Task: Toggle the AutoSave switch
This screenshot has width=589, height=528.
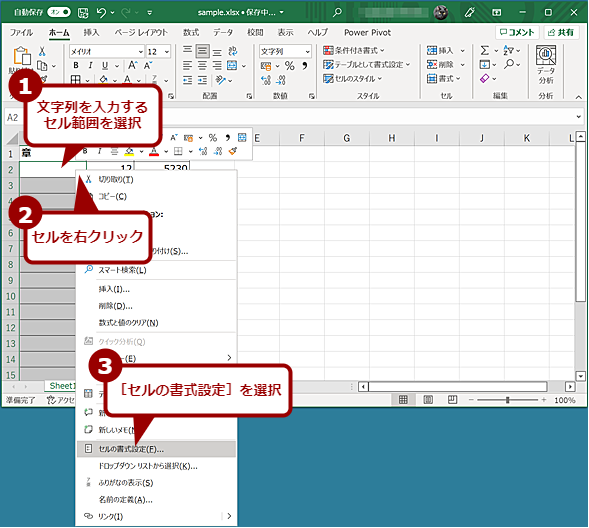Action: 59,12
